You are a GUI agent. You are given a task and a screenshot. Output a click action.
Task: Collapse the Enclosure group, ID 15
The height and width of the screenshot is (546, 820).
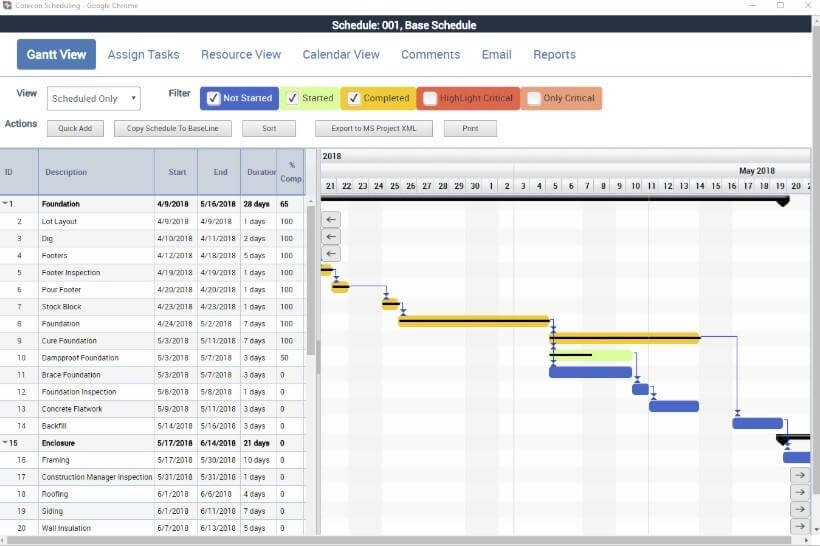click(x=5, y=442)
